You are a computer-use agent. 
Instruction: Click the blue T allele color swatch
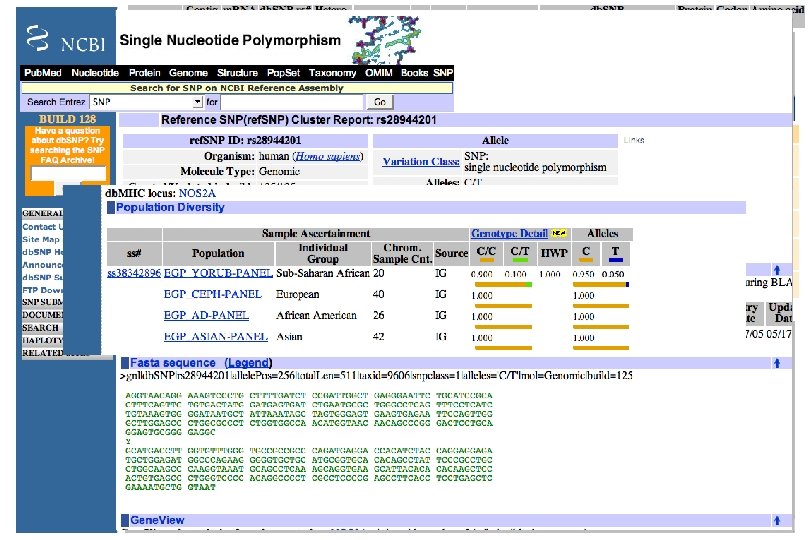616,260
